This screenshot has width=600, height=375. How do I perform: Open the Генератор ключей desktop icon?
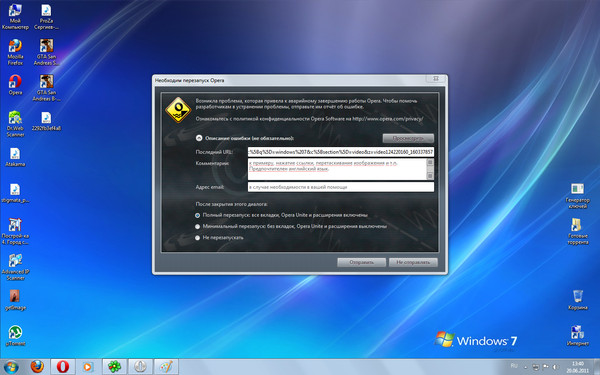[x=577, y=196]
